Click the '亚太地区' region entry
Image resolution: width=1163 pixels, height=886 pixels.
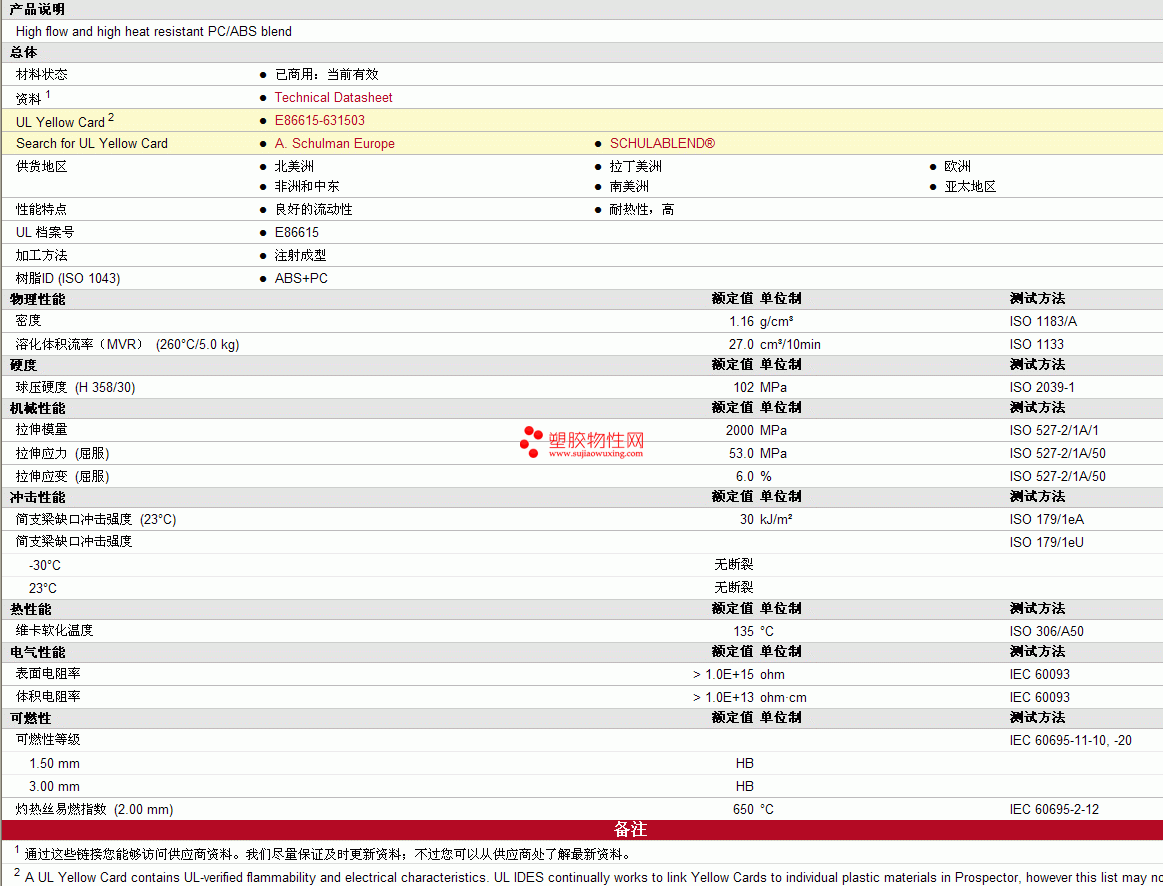[x=970, y=186]
